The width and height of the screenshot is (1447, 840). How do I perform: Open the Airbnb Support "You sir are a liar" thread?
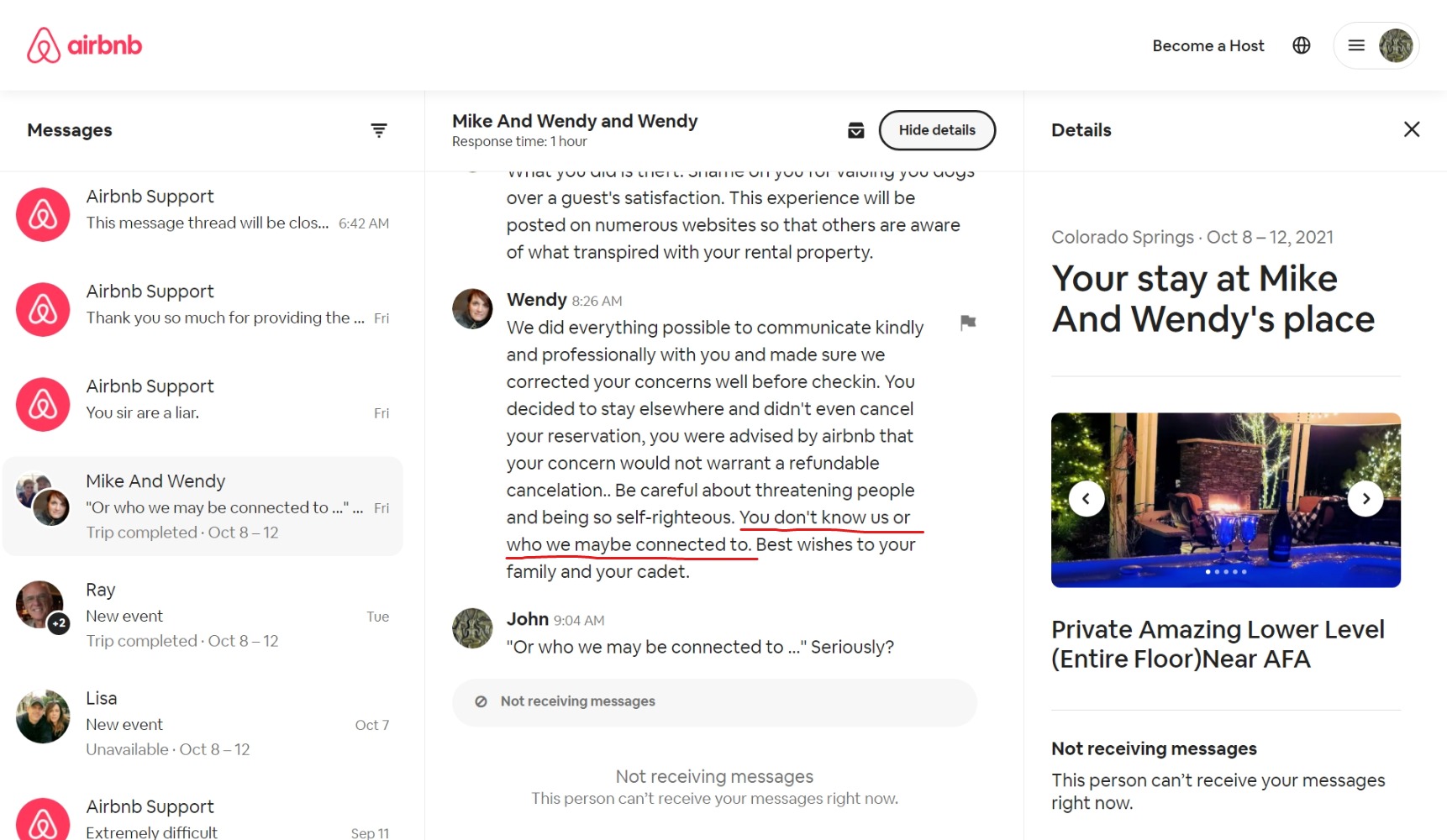(x=203, y=399)
